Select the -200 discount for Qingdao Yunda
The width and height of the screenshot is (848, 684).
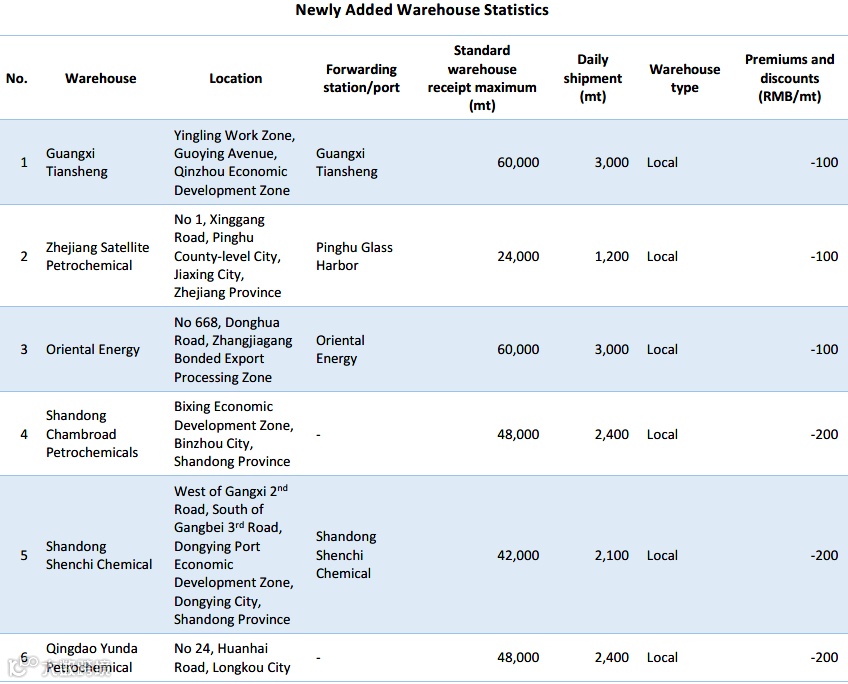[x=824, y=658]
